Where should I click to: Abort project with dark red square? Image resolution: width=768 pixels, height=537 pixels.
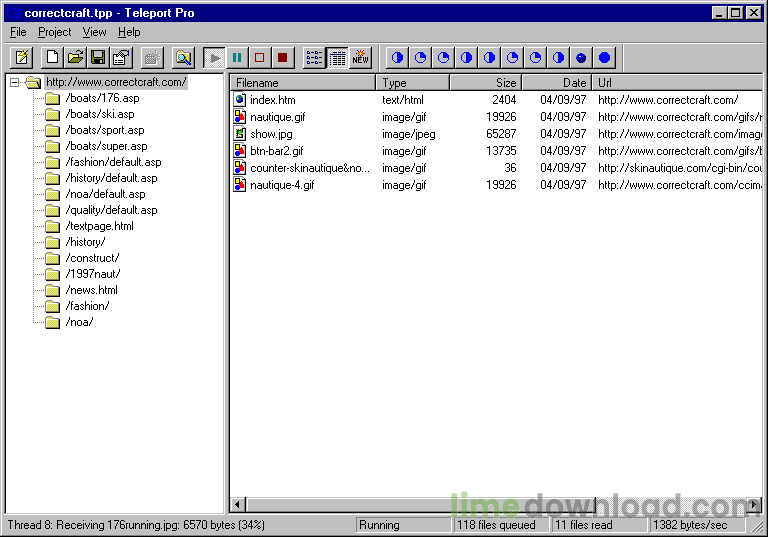[x=283, y=58]
